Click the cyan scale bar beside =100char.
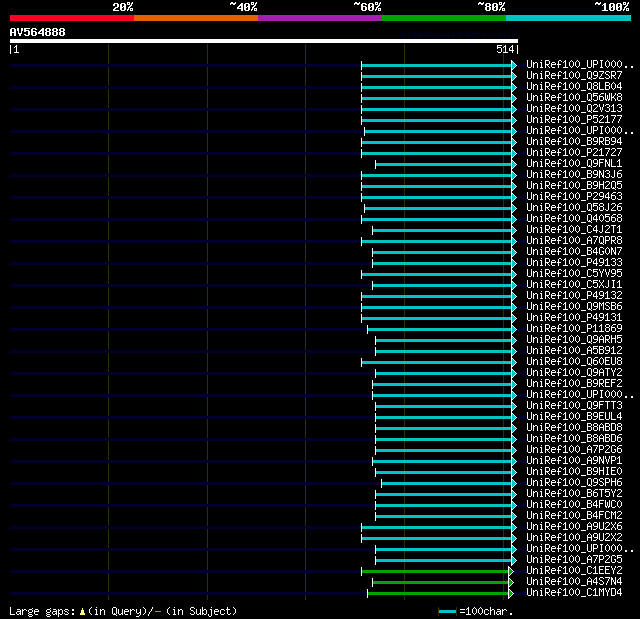Image resolution: width=640 pixels, height=619 pixels. coord(447,612)
